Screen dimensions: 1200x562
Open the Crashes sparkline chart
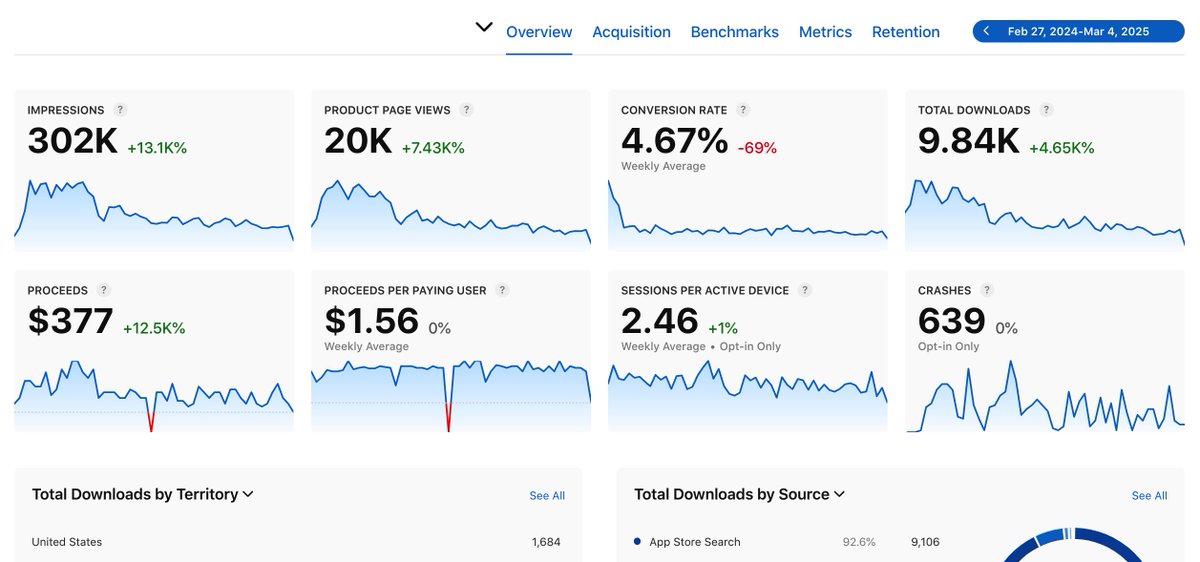tap(1045, 396)
